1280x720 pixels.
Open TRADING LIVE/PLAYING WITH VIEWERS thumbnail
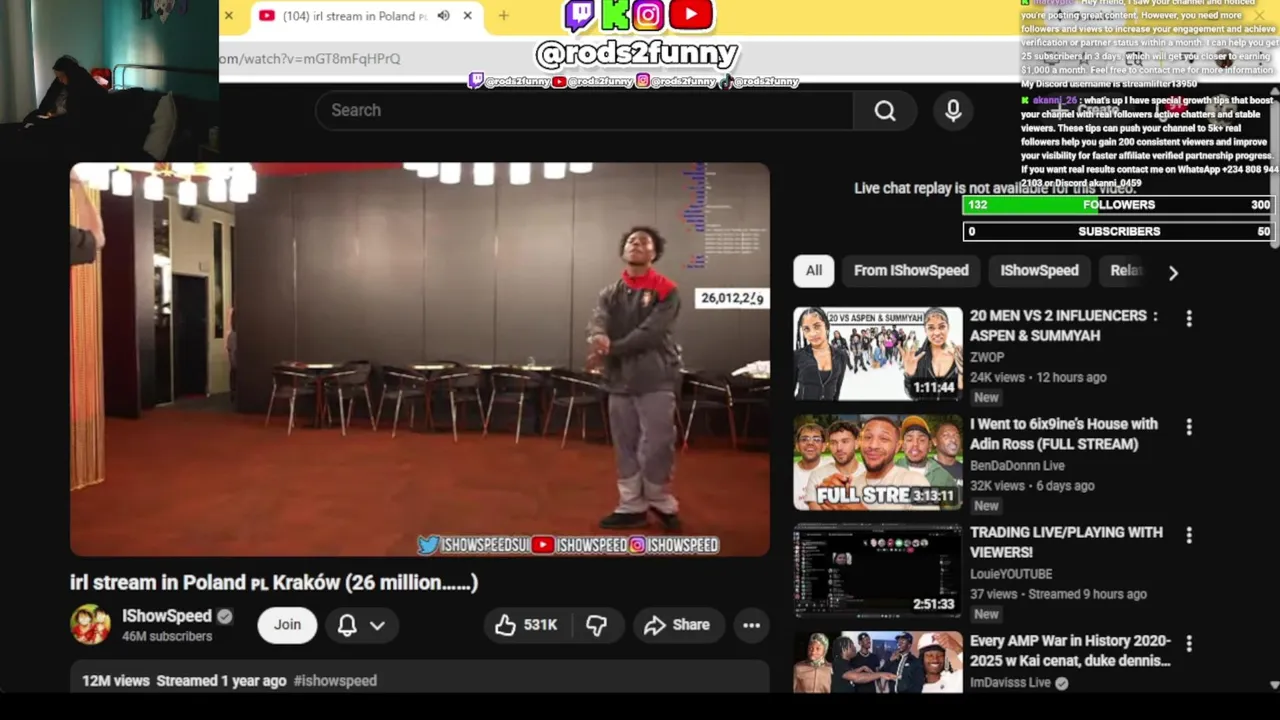click(878, 570)
